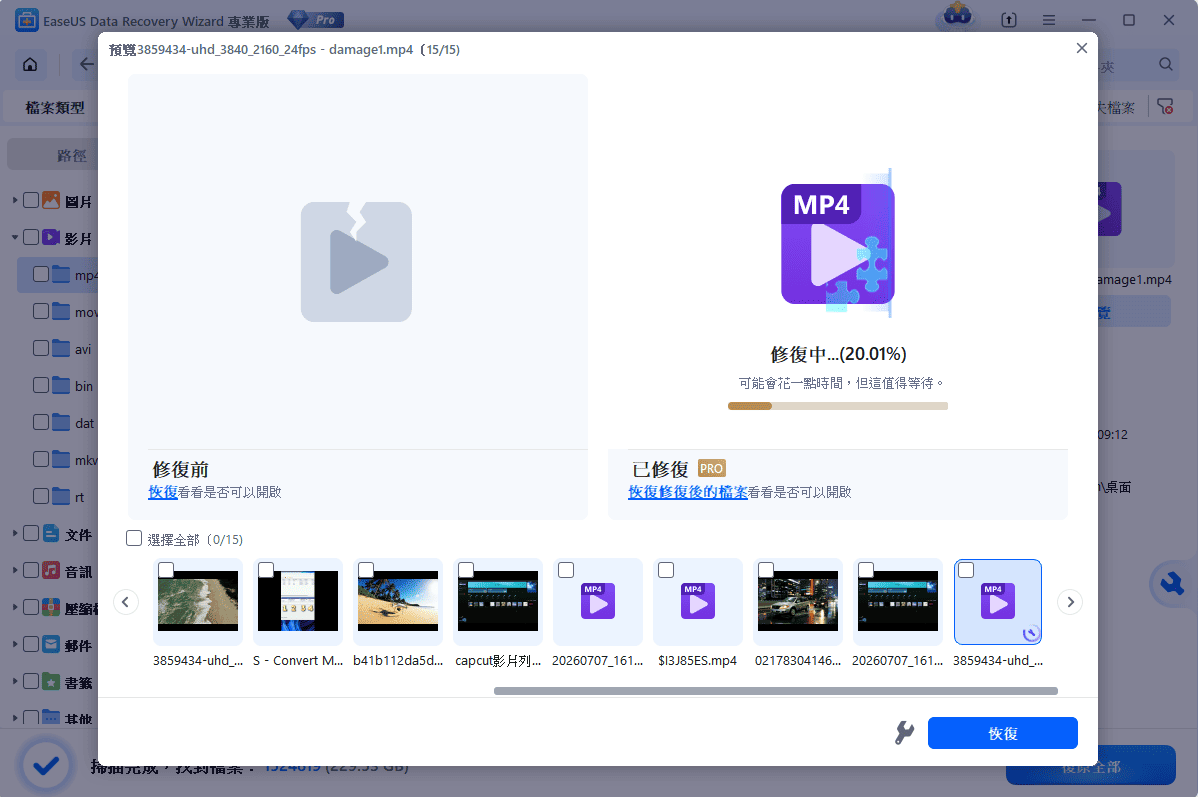Viewport: 1198px width, 797px height.
Task: Click the 音訊 category icon
Action: coord(51,570)
